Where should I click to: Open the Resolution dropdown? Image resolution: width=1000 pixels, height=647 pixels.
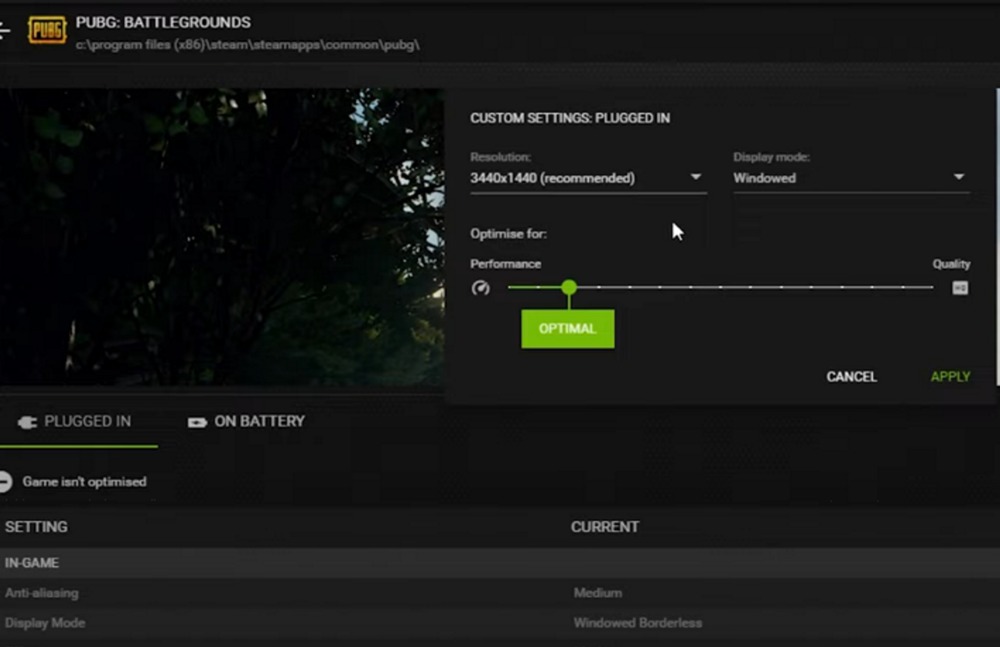[588, 178]
